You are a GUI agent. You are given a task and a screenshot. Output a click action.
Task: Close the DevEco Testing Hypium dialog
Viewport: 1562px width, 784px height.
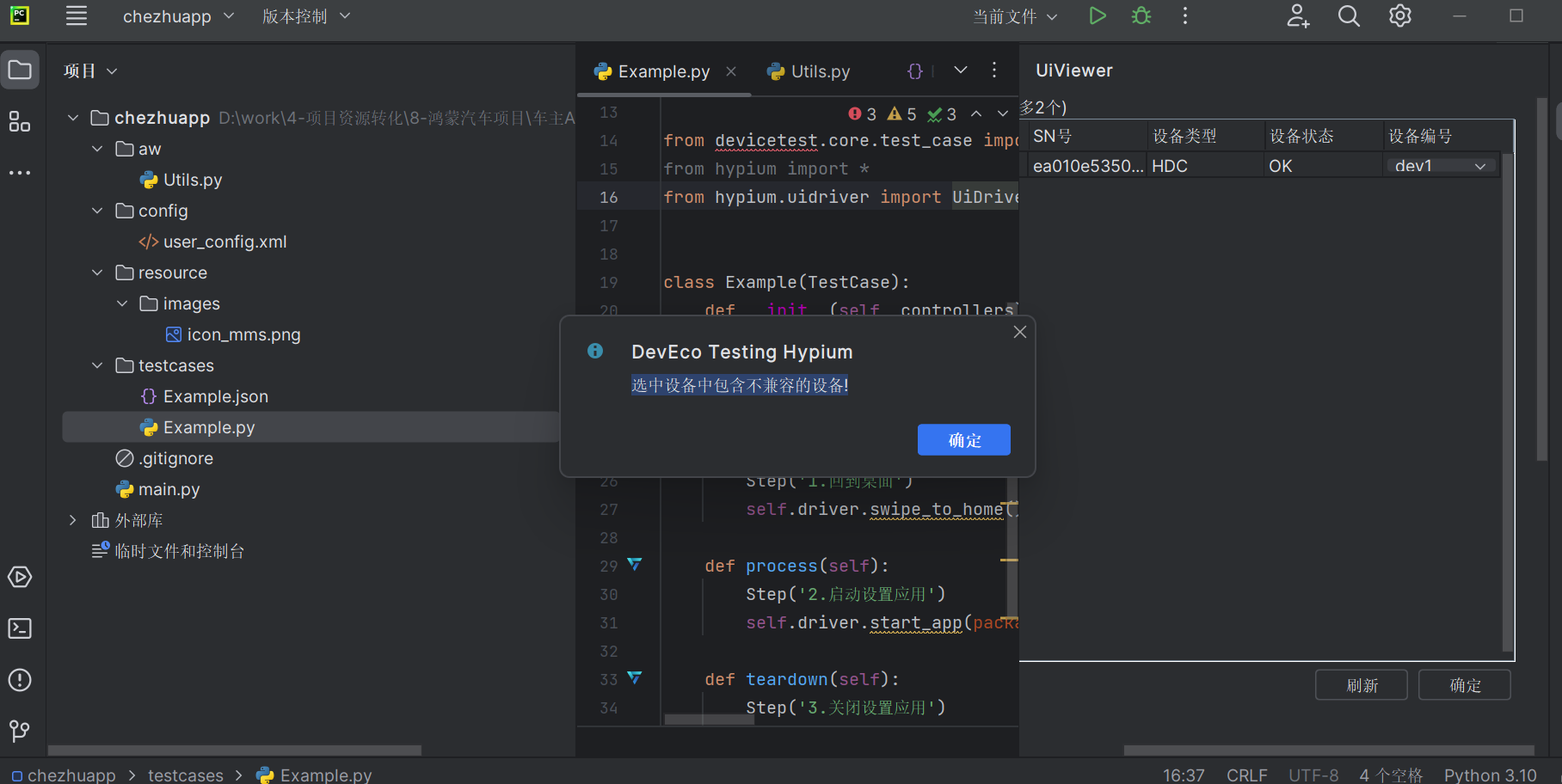tap(1020, 332)
